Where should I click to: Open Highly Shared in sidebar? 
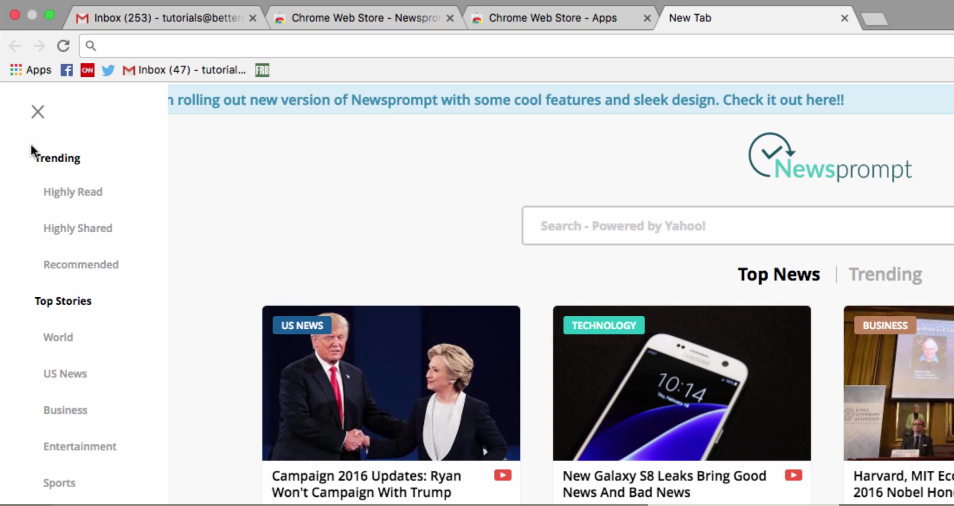pyautogui.click(x=77, y=229)
